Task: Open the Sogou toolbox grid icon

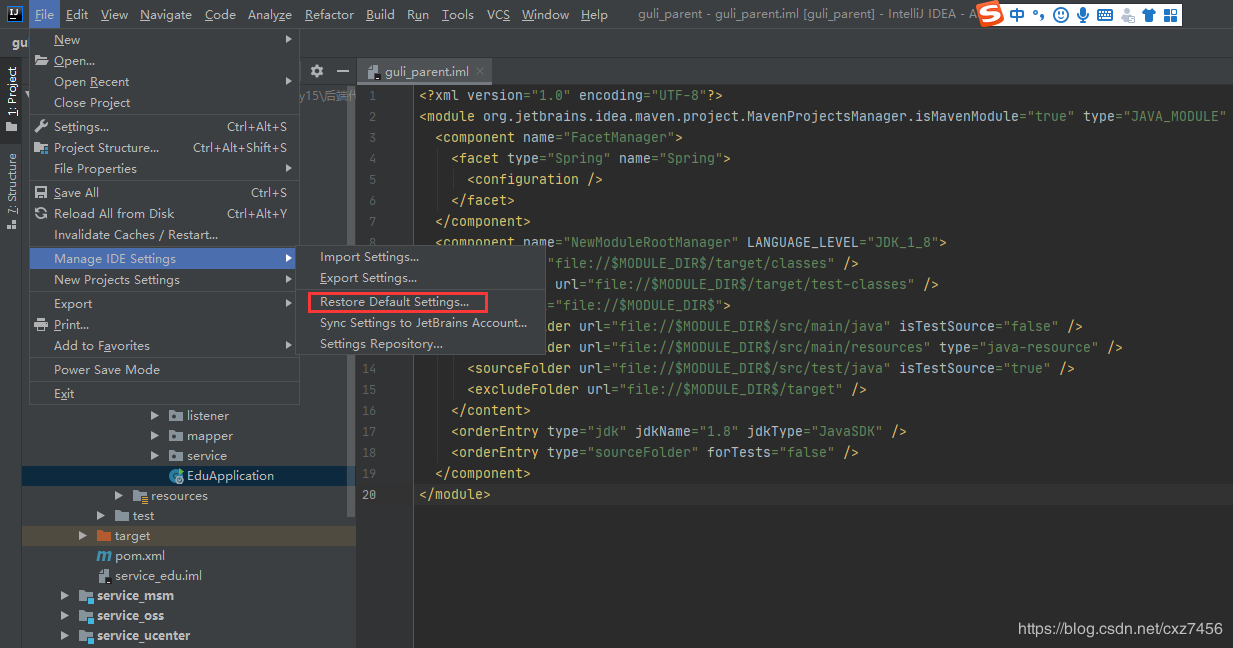Action: point(1169,15)
